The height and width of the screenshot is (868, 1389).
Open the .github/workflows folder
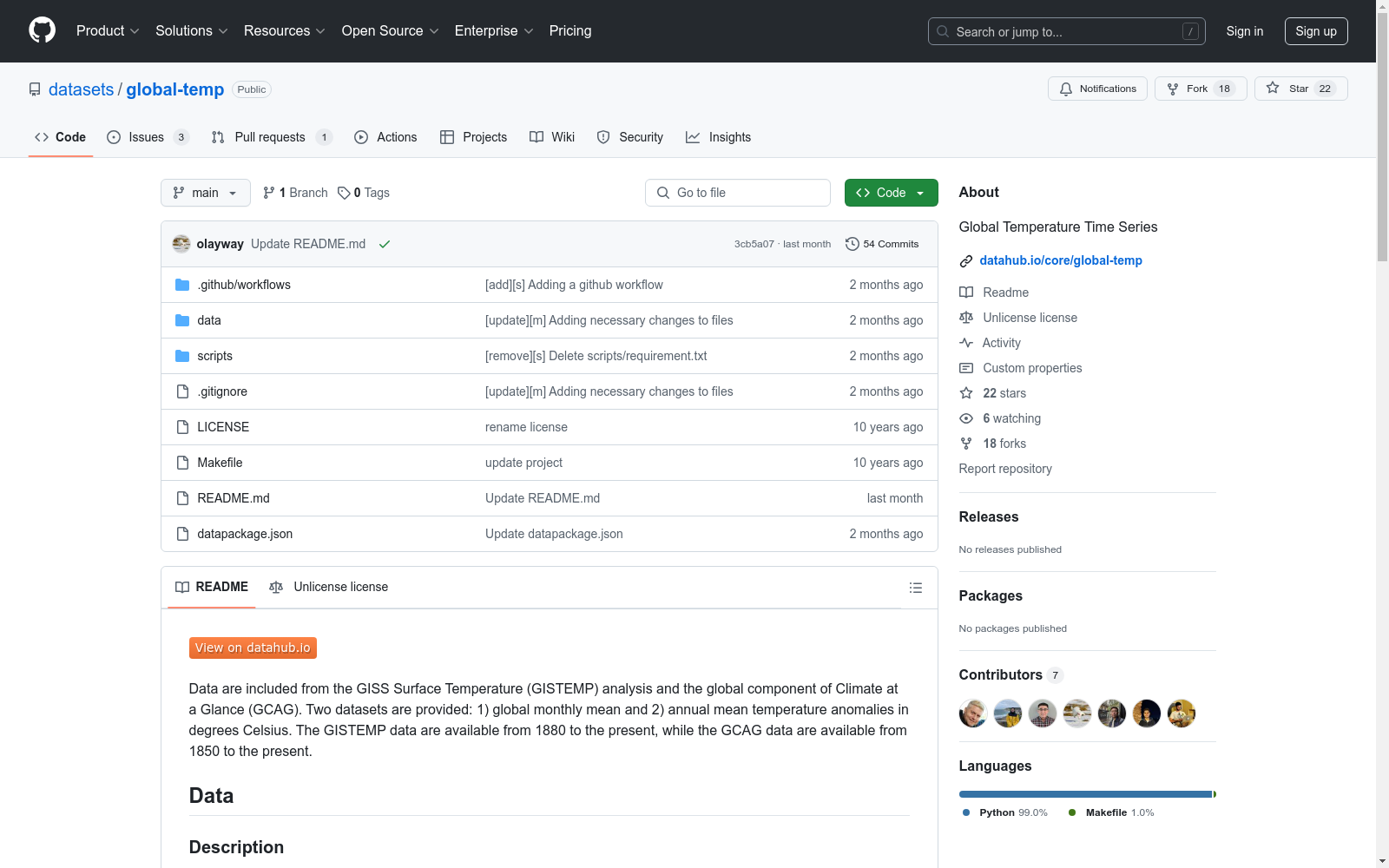(x=244, y=285)
